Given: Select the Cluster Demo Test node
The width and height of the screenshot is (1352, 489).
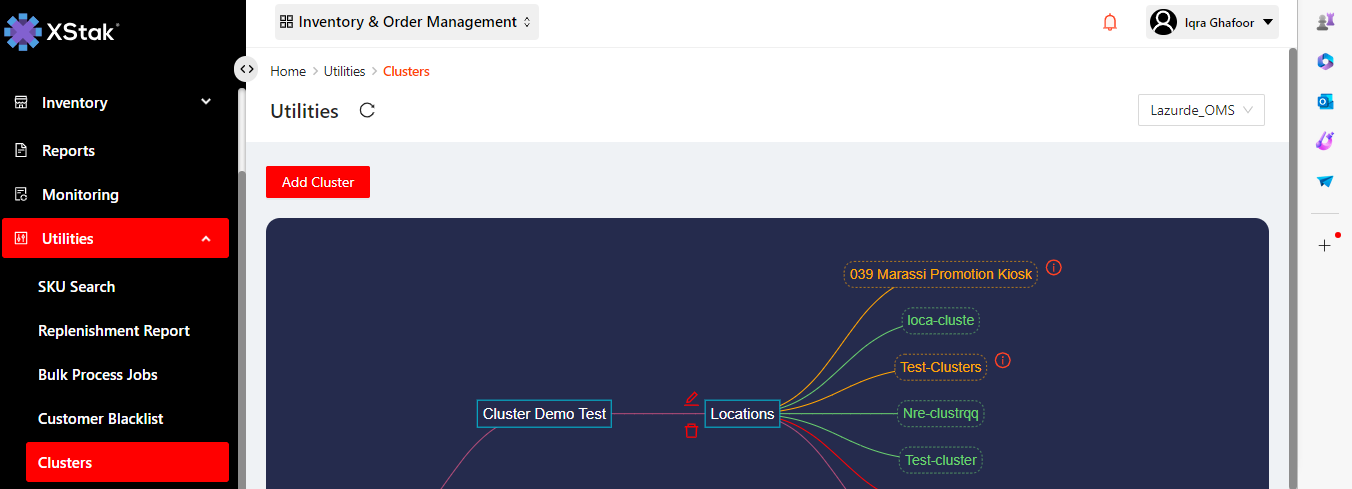Looking at the screenshot, I should (x=544, y=414).
